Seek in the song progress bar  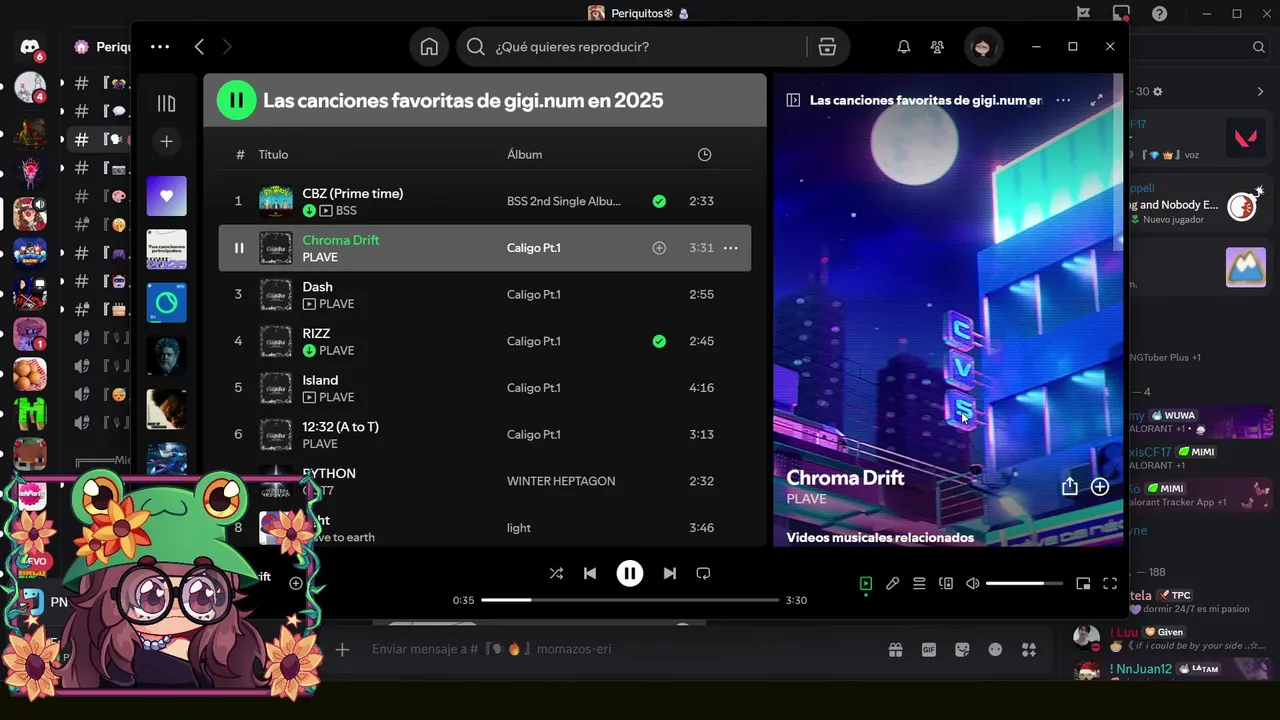(x=630, y=600)
